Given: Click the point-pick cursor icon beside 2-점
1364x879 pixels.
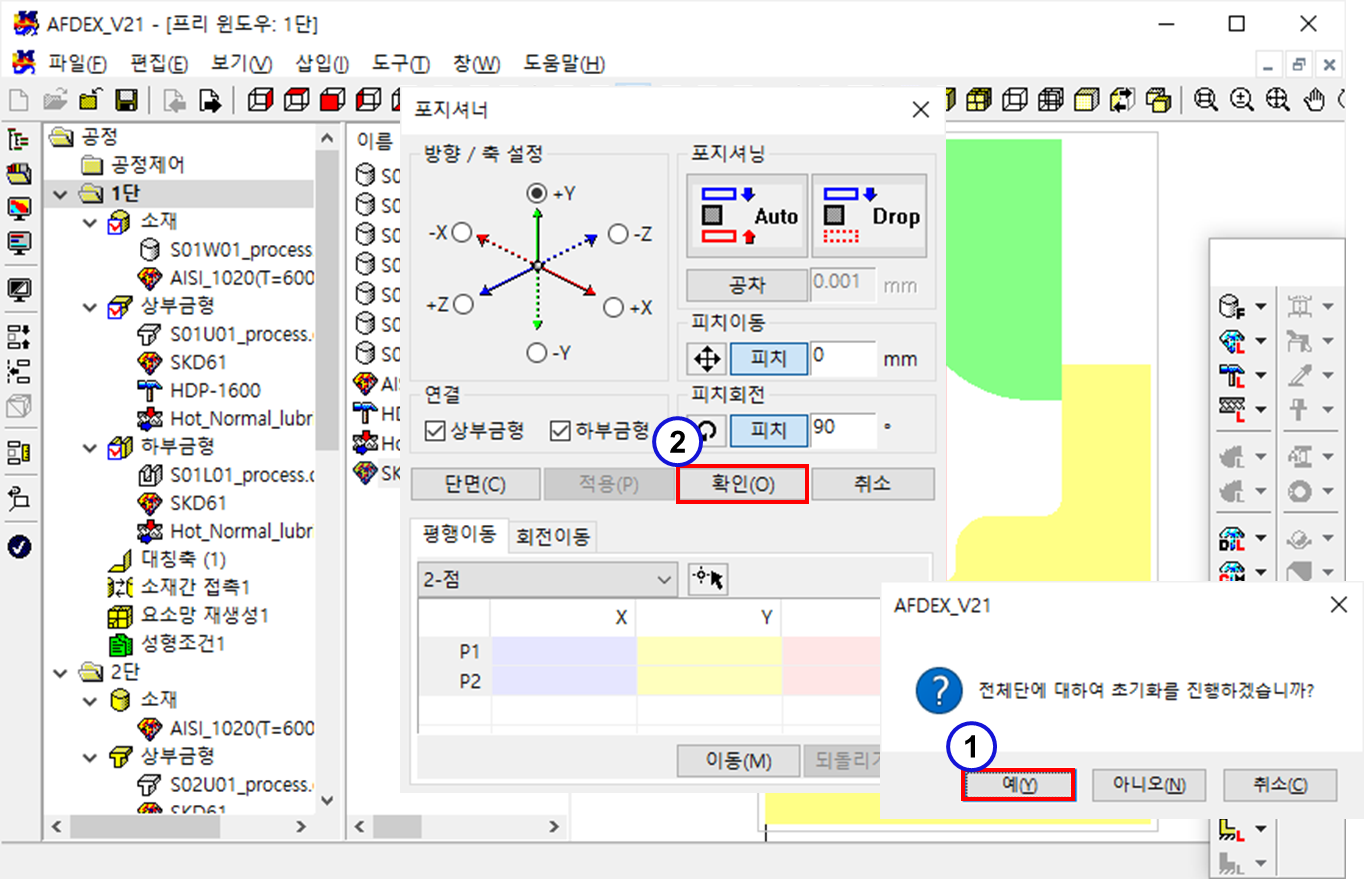Looking at the screenshot, I should (x=708, y=579).
